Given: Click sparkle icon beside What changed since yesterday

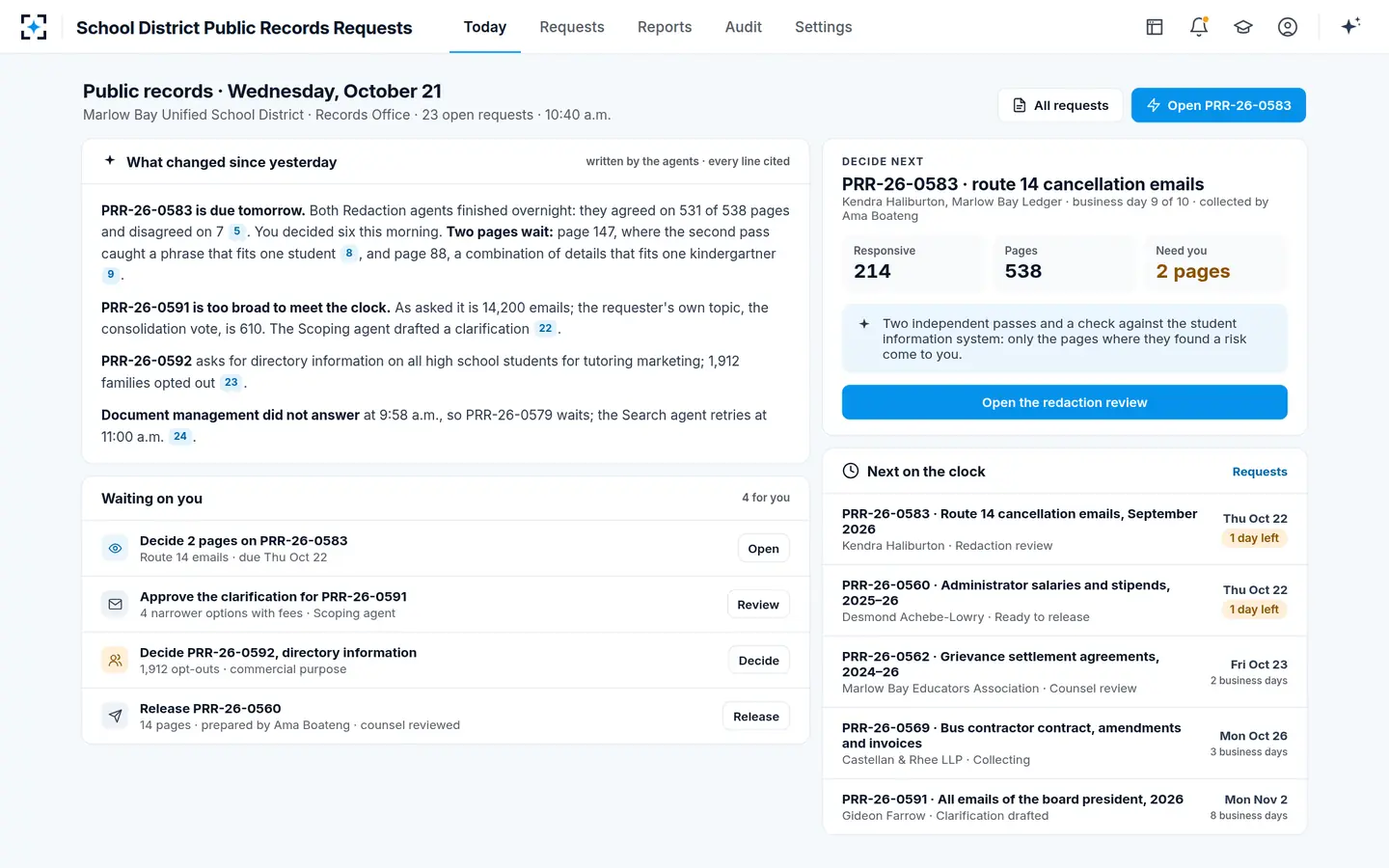Looking at the screenshot, I should pyautogui.click(x=110, y=161).
